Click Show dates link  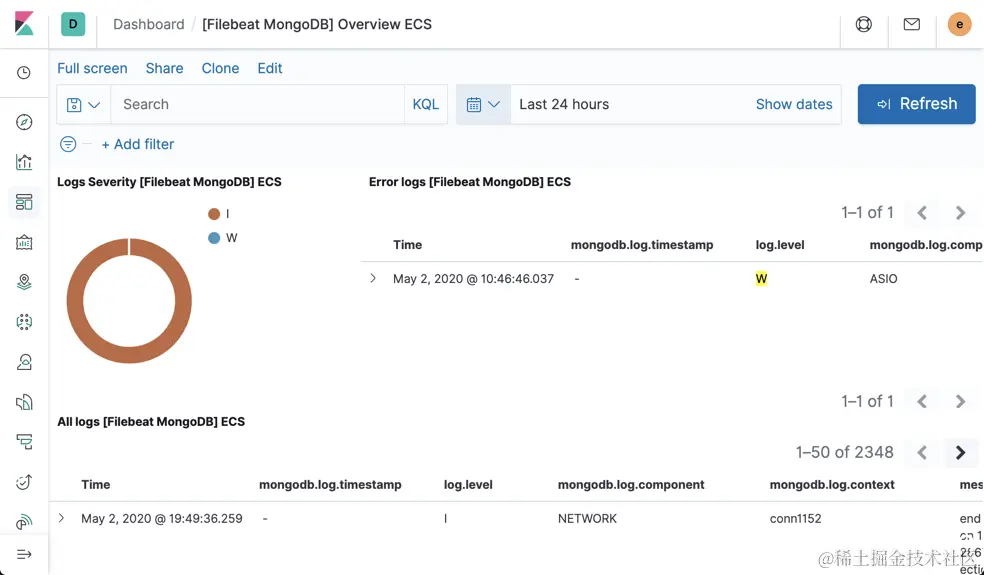[794, 104]
